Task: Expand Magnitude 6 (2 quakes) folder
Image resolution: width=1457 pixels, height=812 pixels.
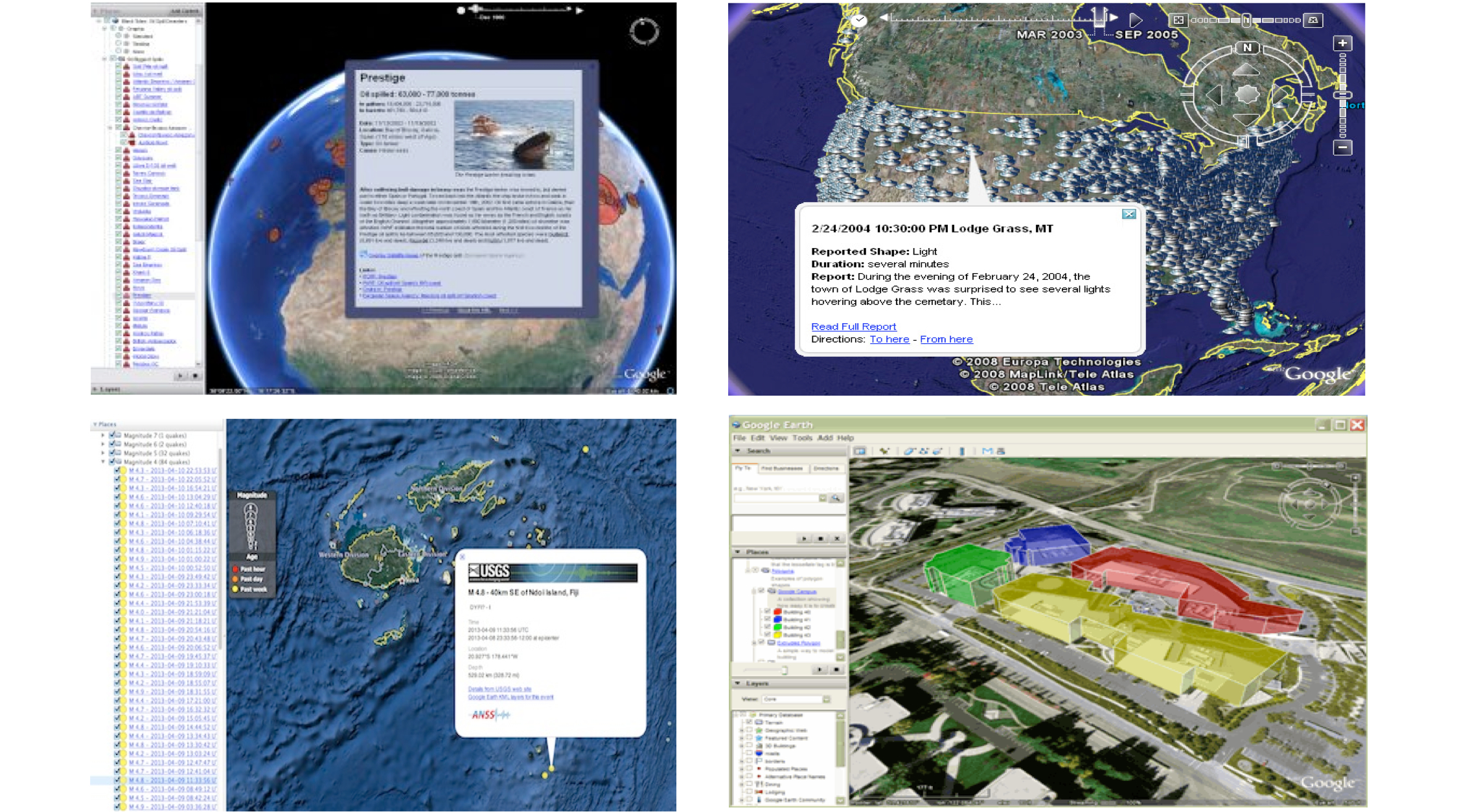Action: 103,444
